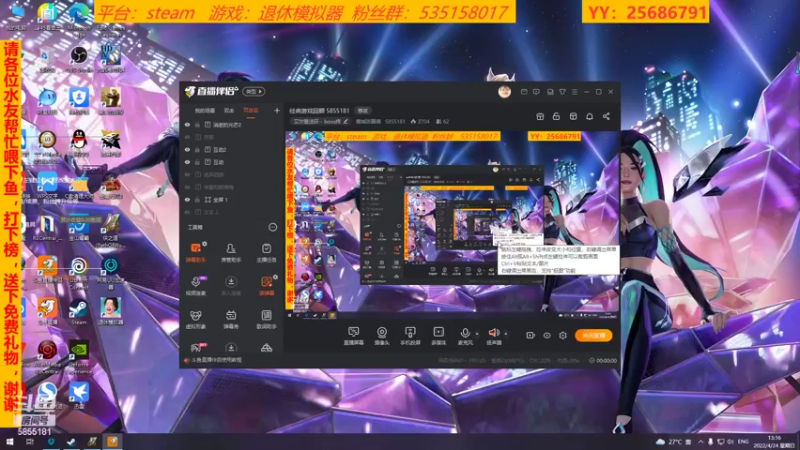The height and width of the screenshot is (450, 800).
Task: Open the orange 讲弹幕 tool
Action: click(x=266, y=286)
